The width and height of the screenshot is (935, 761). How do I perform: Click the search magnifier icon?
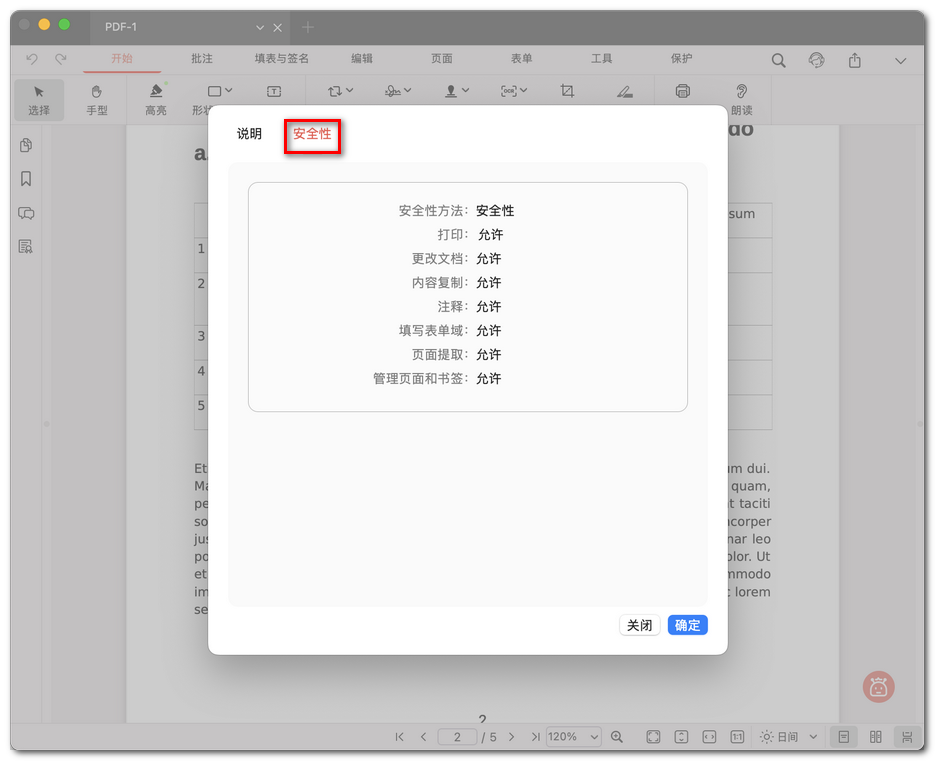pos(778,60)
